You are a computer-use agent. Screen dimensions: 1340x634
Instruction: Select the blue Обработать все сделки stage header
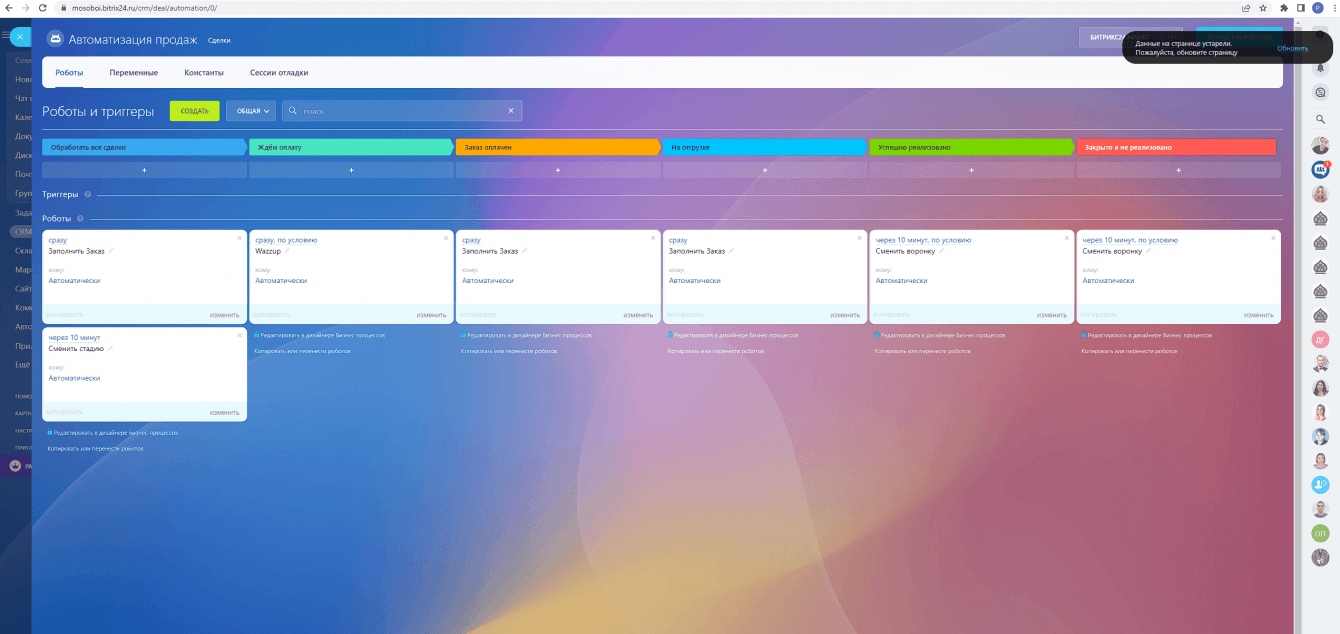(x=144, y=147)
